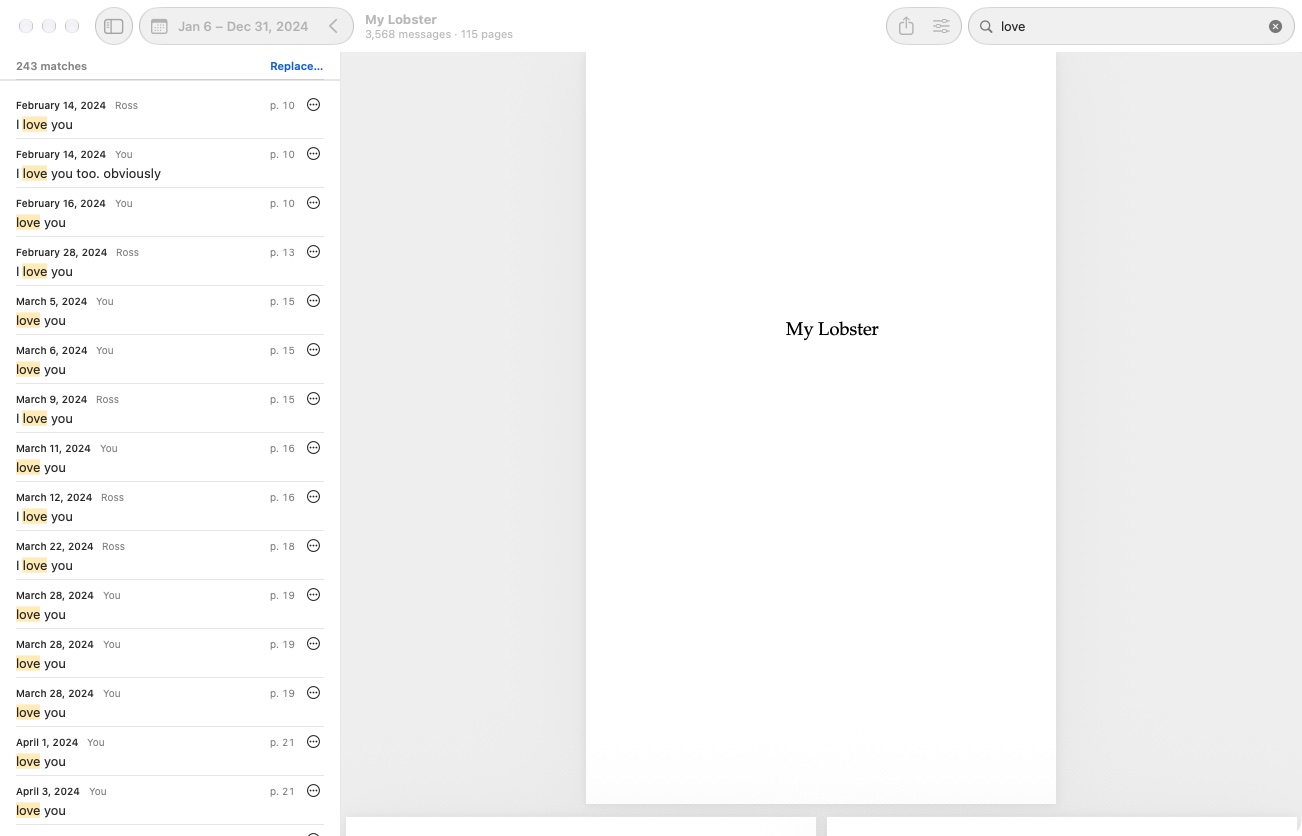Click the magnifier icon in search field
The image size is (1302, 836).
[x=986, y=27]
